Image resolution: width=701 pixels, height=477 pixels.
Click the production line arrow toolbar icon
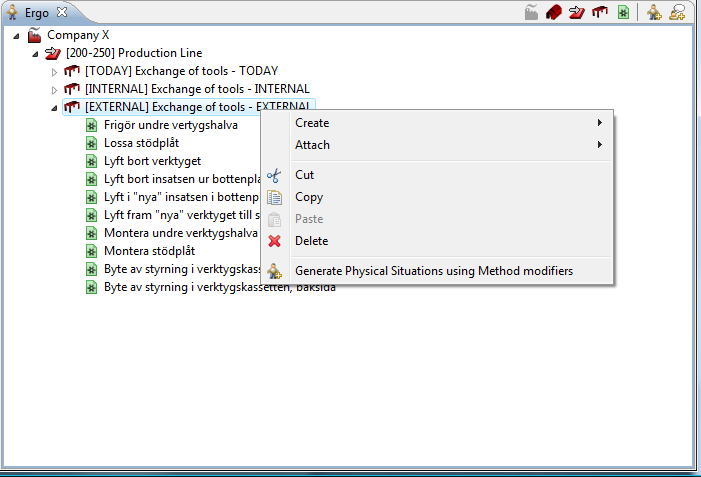click(576, 12)
